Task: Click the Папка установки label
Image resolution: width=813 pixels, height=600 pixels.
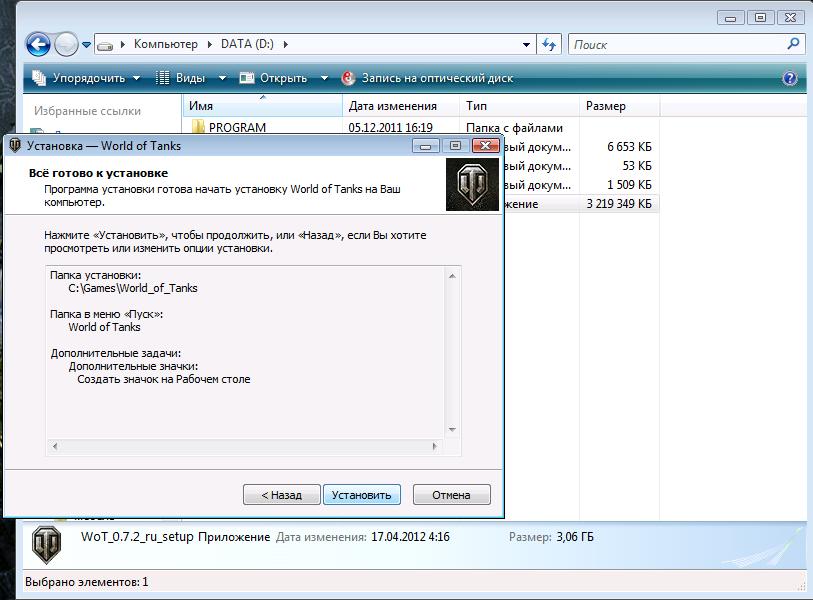Action: 95,275
